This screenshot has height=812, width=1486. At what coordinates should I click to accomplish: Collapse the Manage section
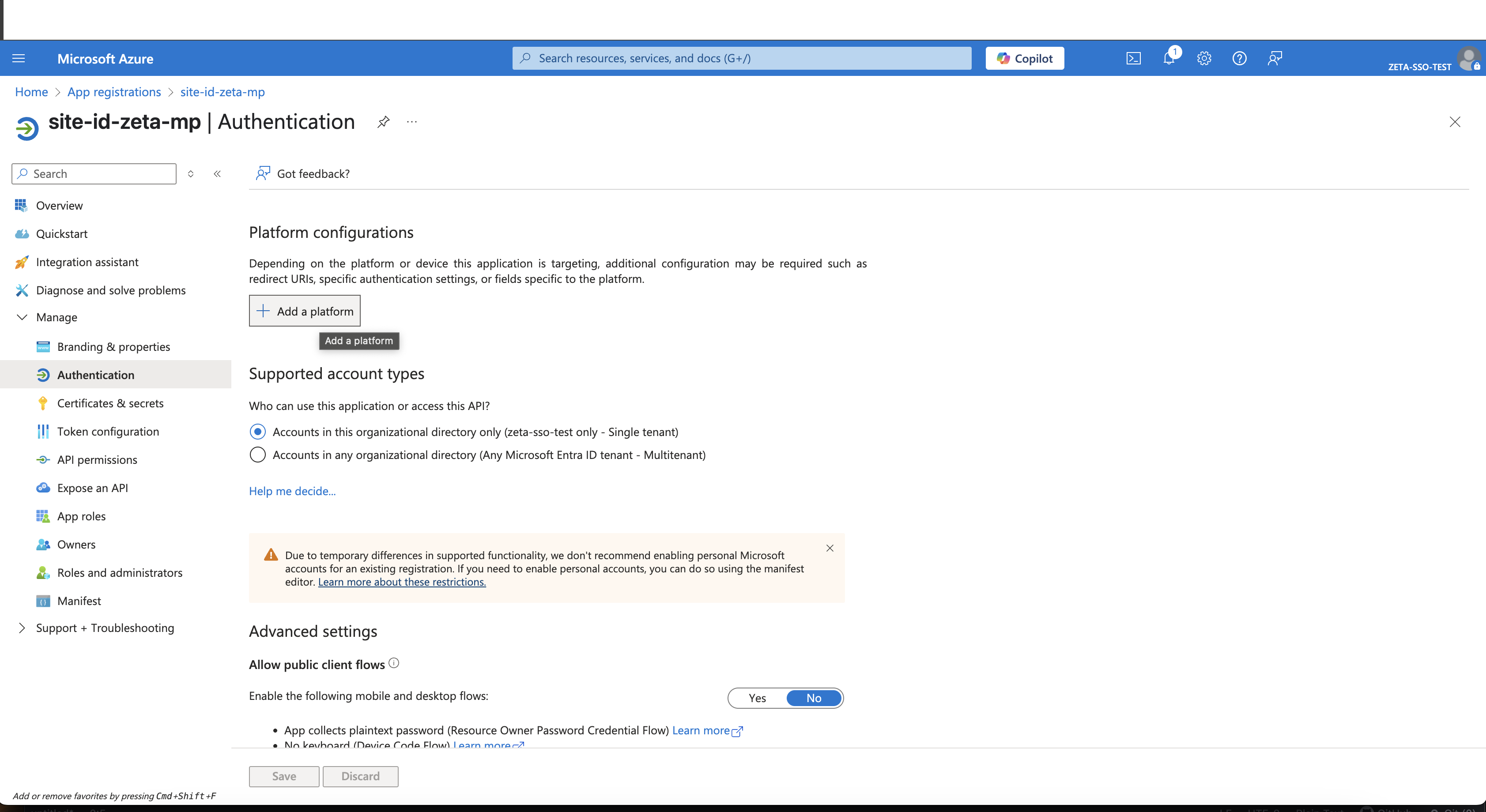coord(22,317)
